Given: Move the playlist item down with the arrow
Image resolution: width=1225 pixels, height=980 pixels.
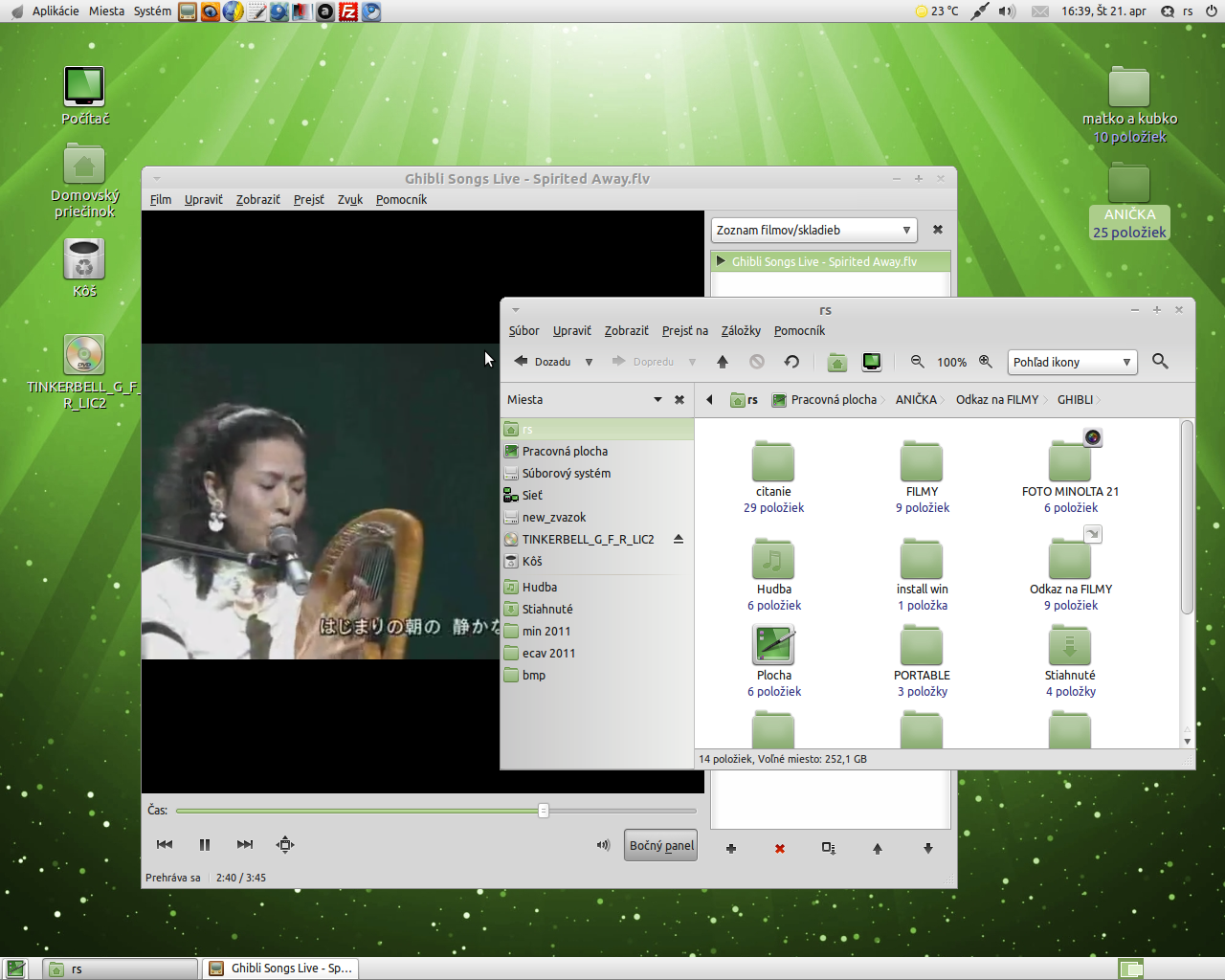Looking at the screenshot, I should tap(927, 849).
